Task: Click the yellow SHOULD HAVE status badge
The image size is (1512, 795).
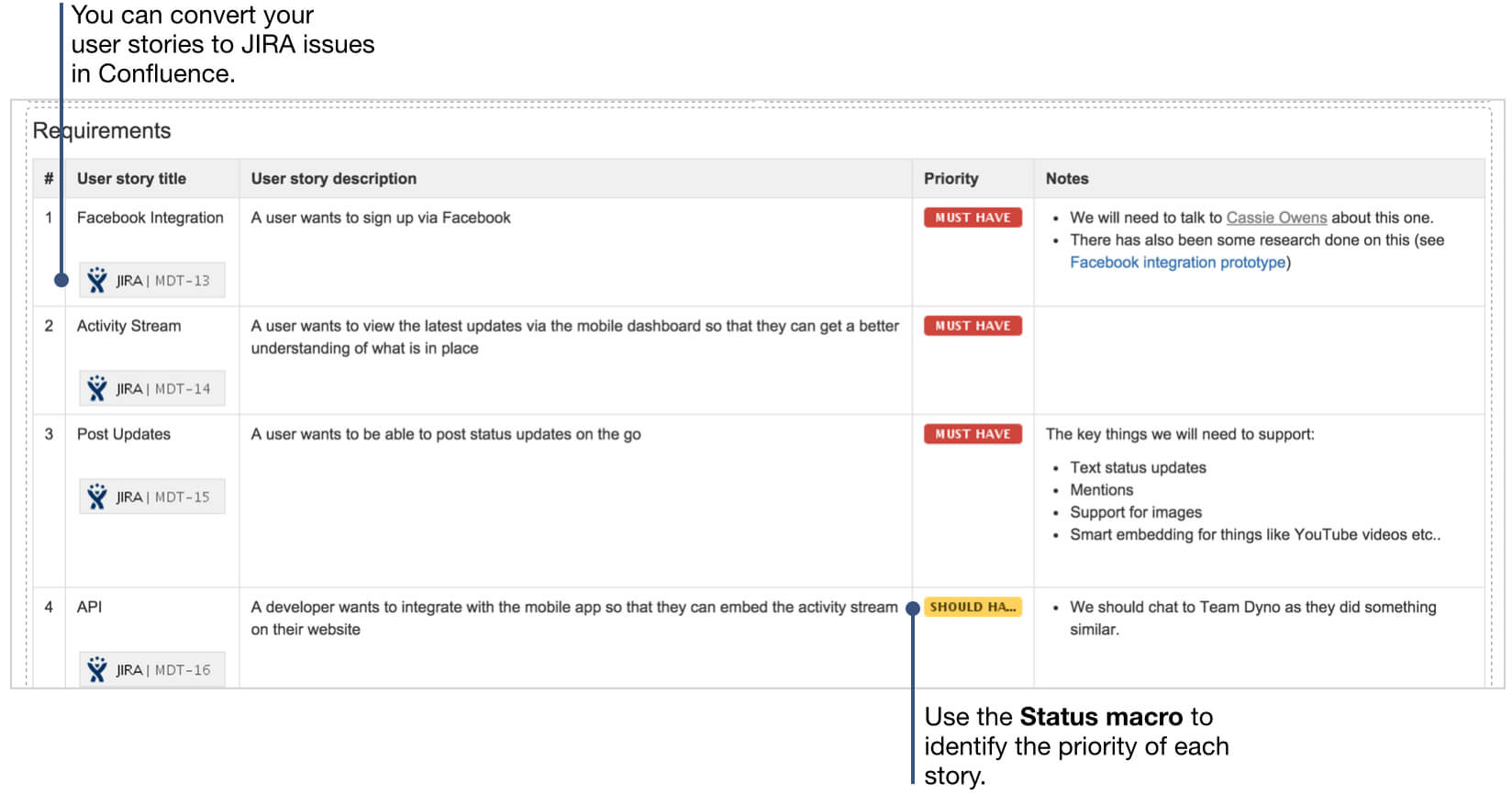Action: [x=972, y=607]
